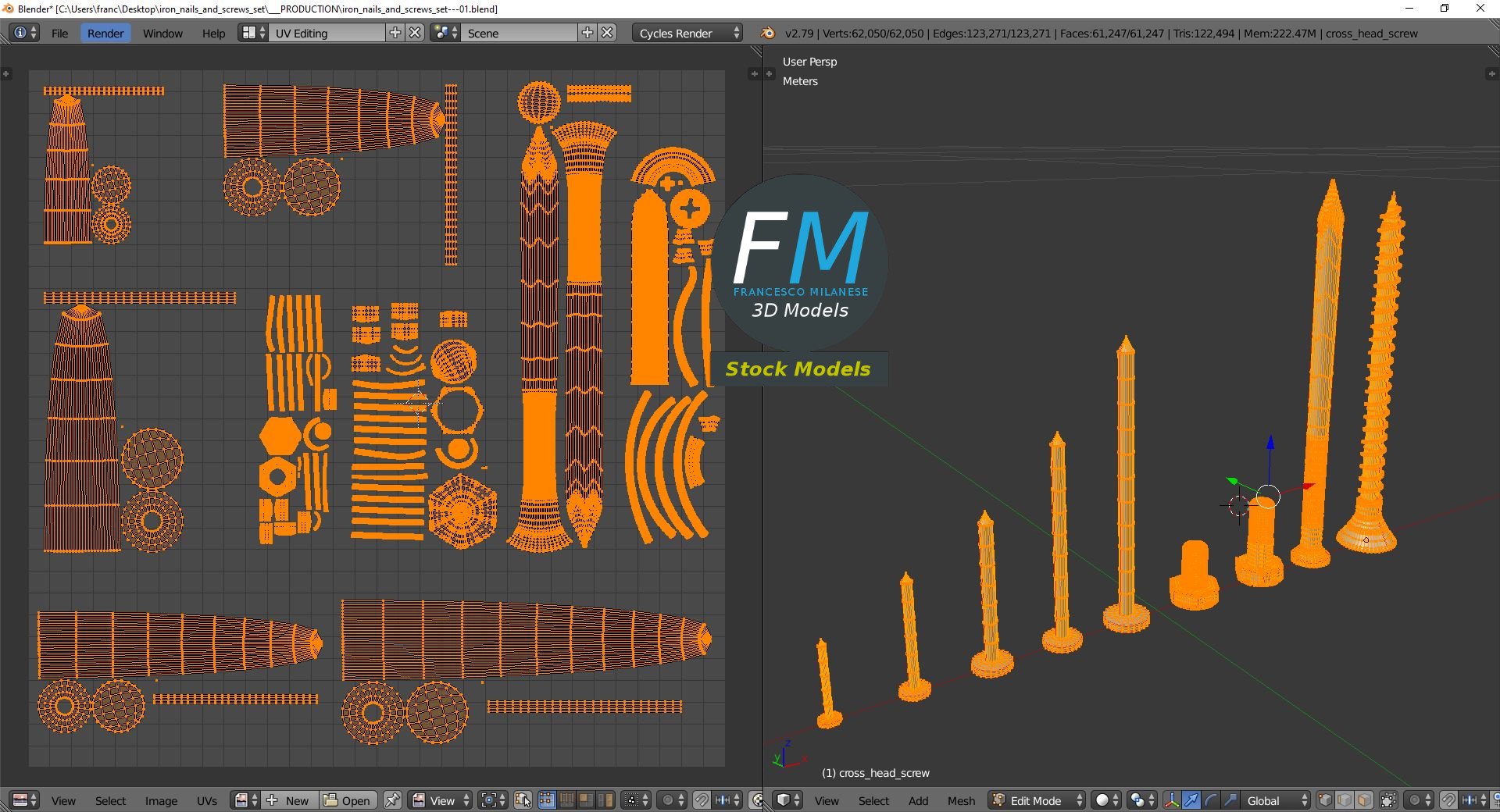The width and height of the screenshot is (1500, 812).
Task: Toggle UV and mesh selection sync
Action: pyautogui.click(x=523, y=800)
